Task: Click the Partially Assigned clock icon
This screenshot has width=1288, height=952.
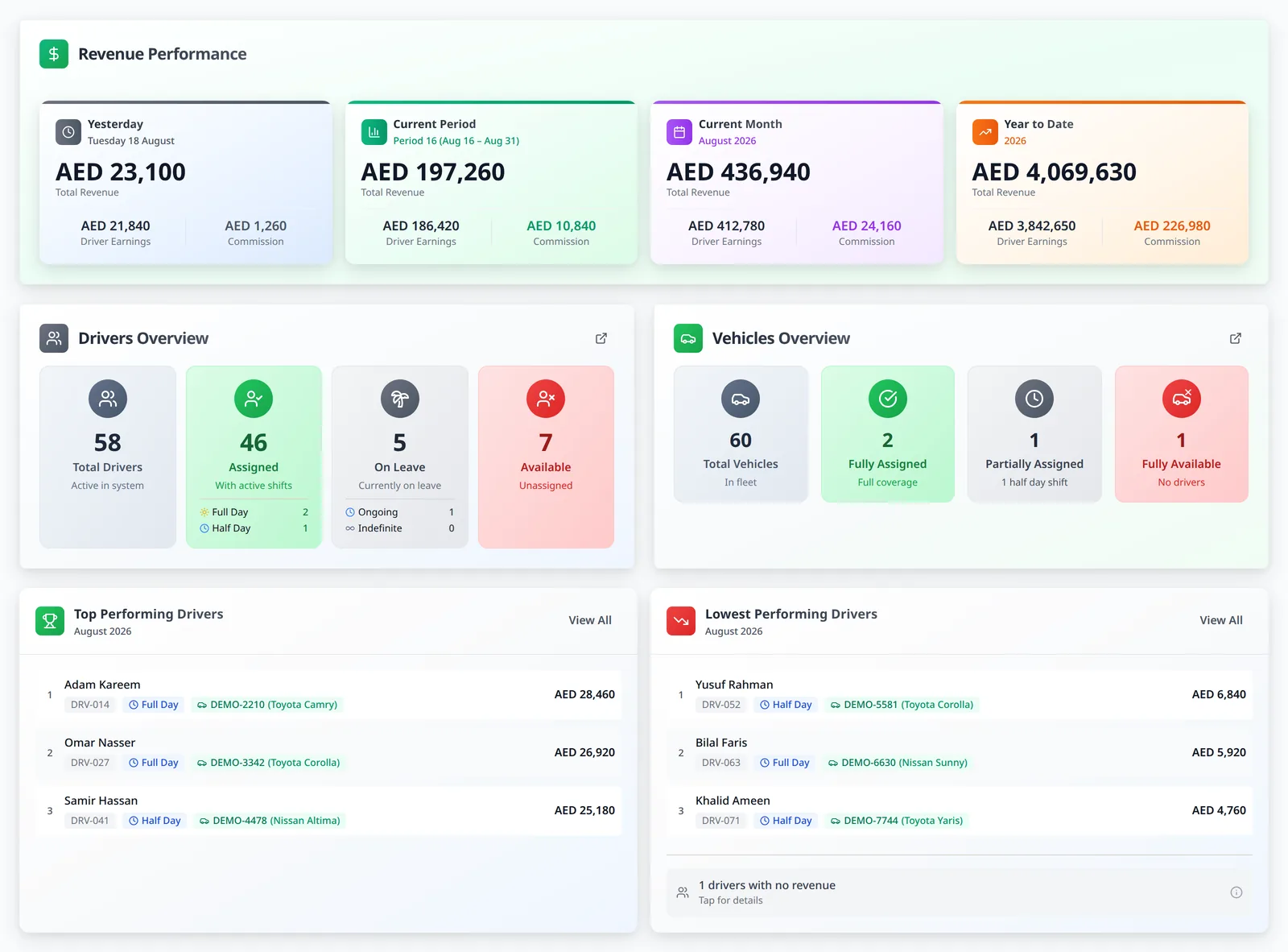Action: click(x=1034, y=399)
